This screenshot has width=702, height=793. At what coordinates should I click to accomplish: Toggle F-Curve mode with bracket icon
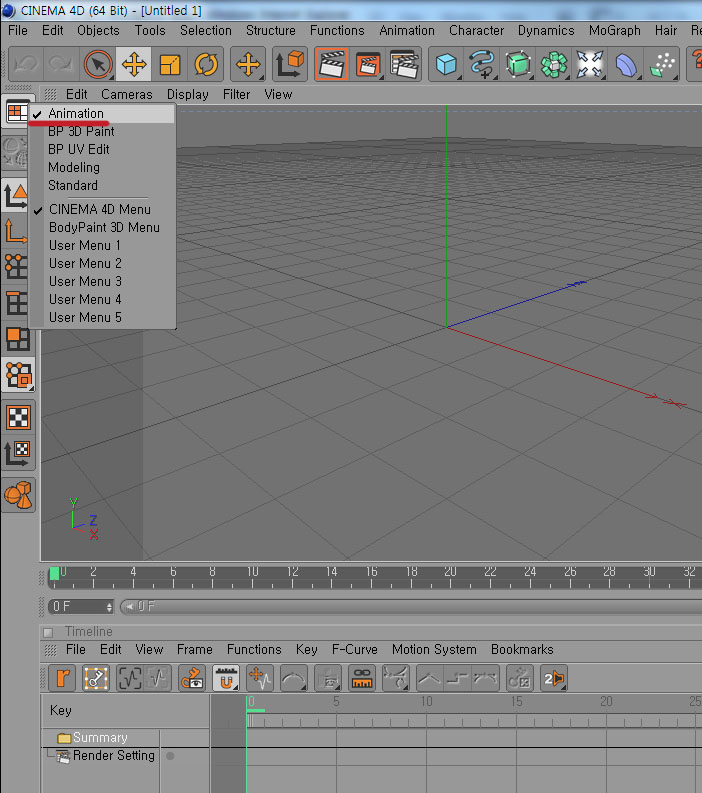[129, 678]
